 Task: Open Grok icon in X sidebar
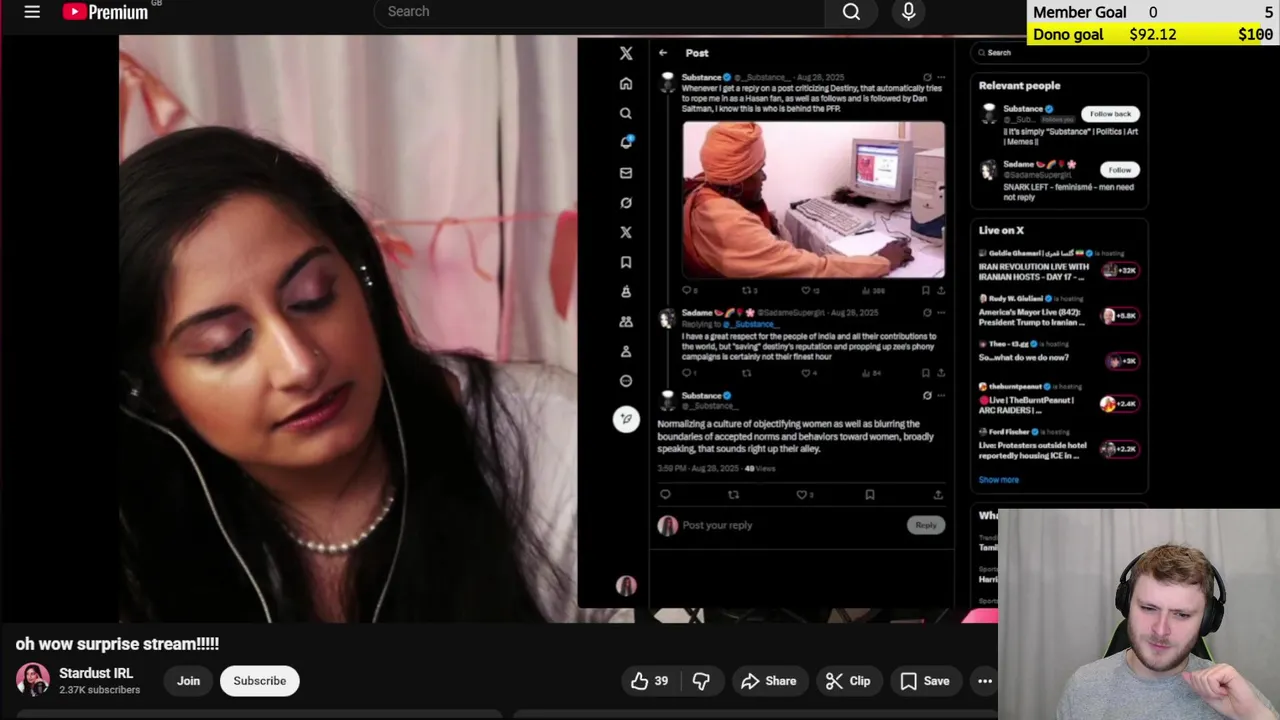(x=626, y=202)
